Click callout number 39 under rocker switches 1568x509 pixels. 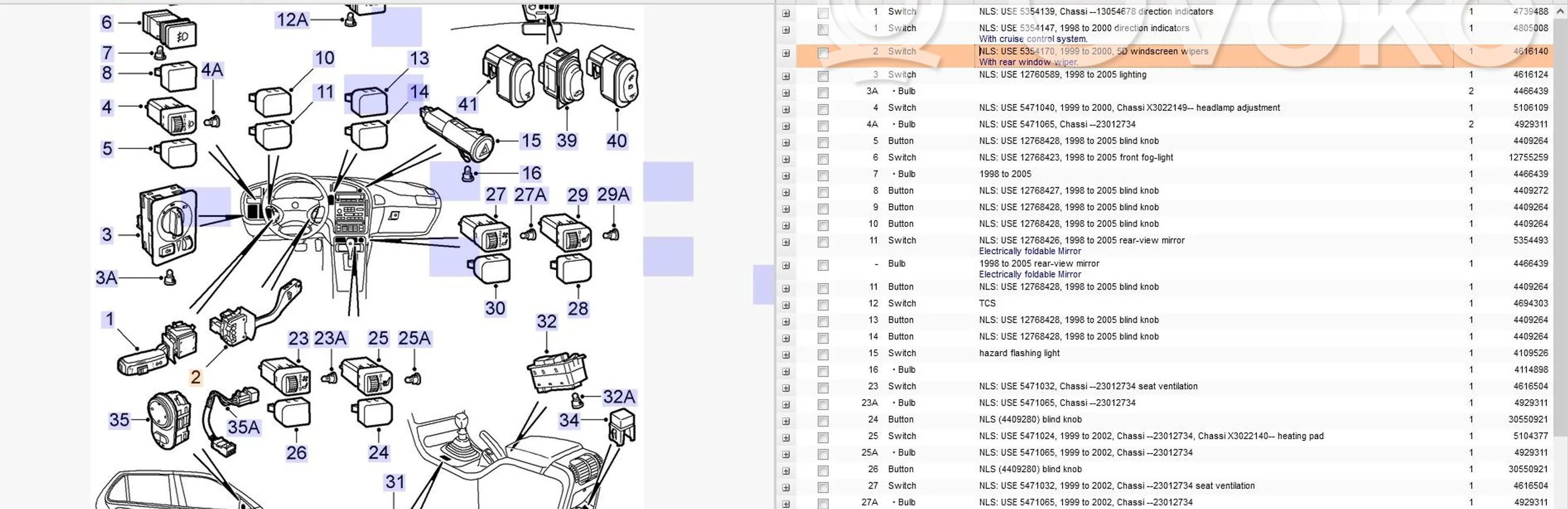(x=566, y=141)
